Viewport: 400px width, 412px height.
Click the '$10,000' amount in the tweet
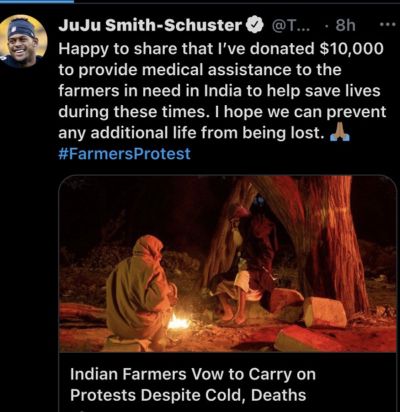point(351,49)
